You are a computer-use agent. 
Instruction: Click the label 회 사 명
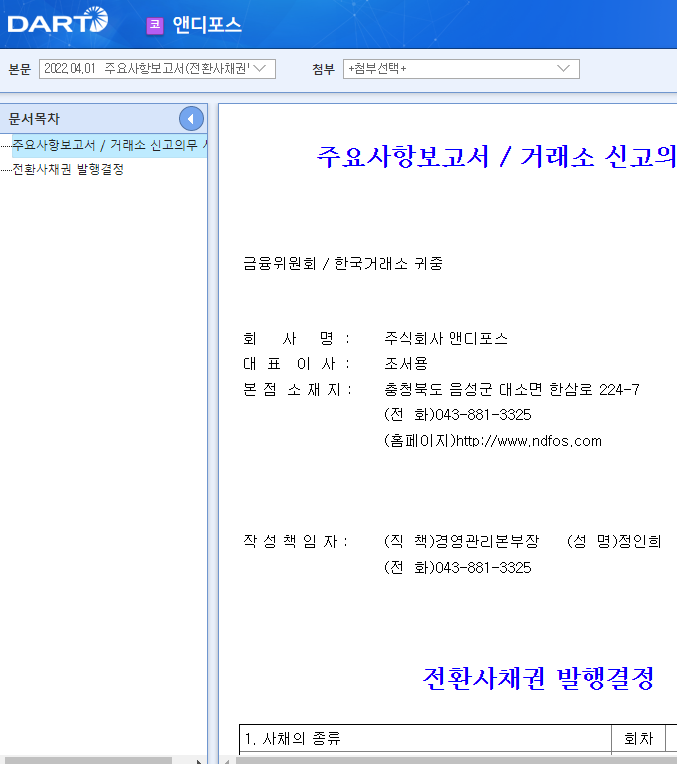pos(296,338)
